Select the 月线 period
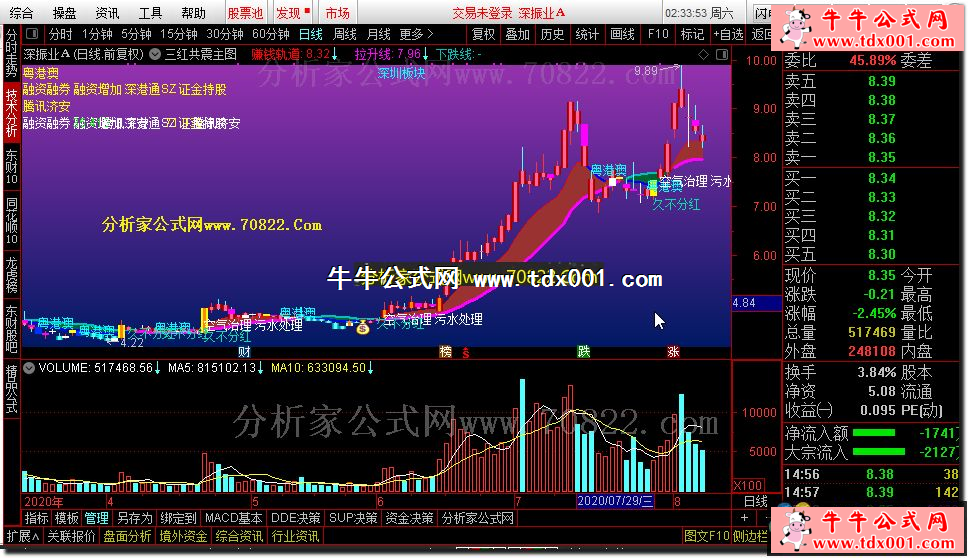The height and width of the screenshot is (558, 969). (x=379, y=34)
